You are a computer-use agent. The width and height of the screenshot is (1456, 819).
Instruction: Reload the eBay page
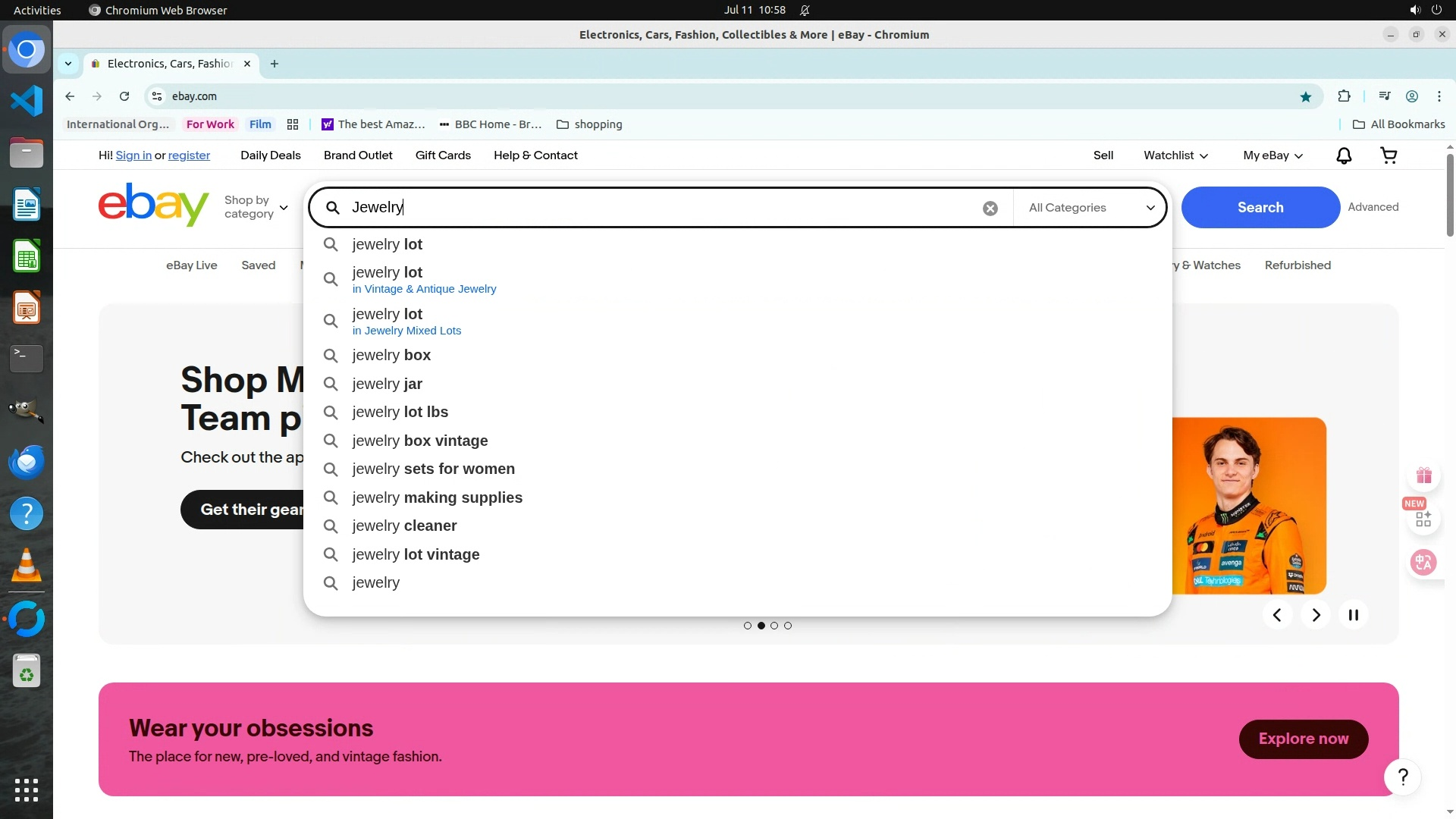click(124, 96)
